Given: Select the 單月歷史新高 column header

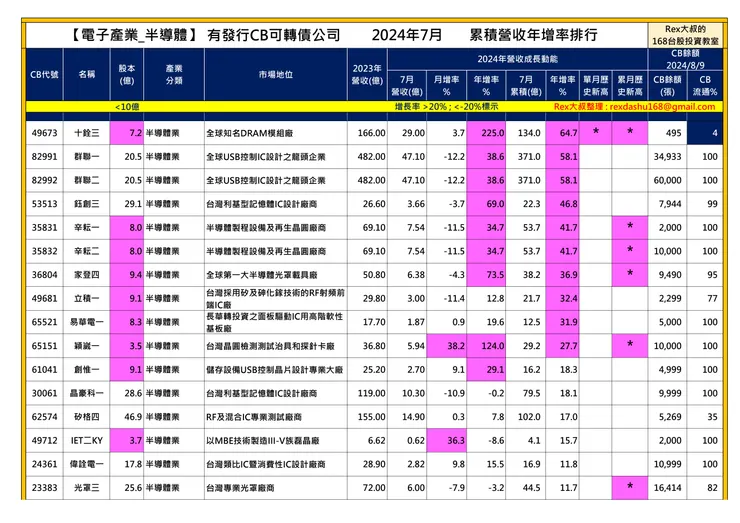Looking at the screenshot, I should coord(596,85).
